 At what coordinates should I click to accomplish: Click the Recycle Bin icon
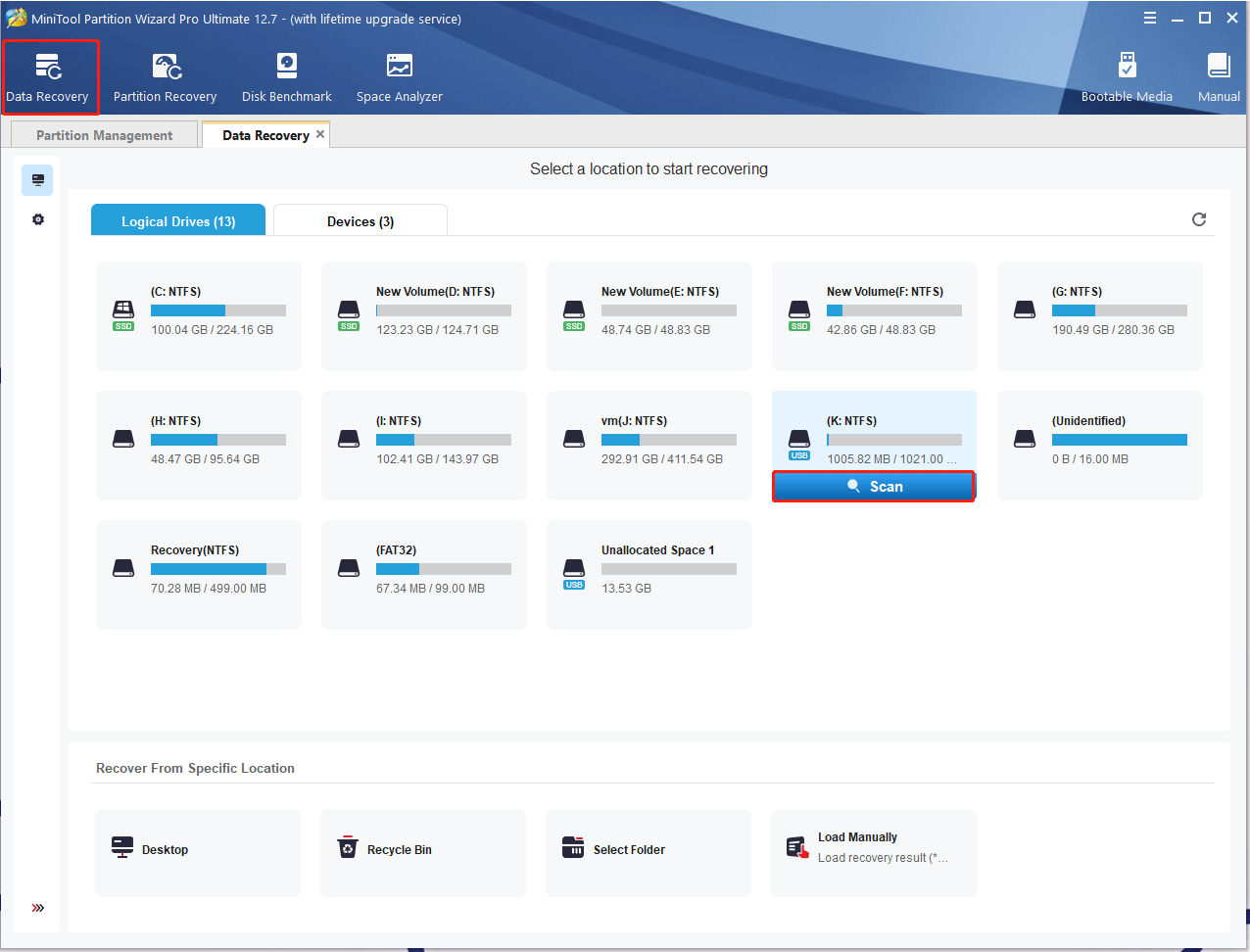pos(348,847)
